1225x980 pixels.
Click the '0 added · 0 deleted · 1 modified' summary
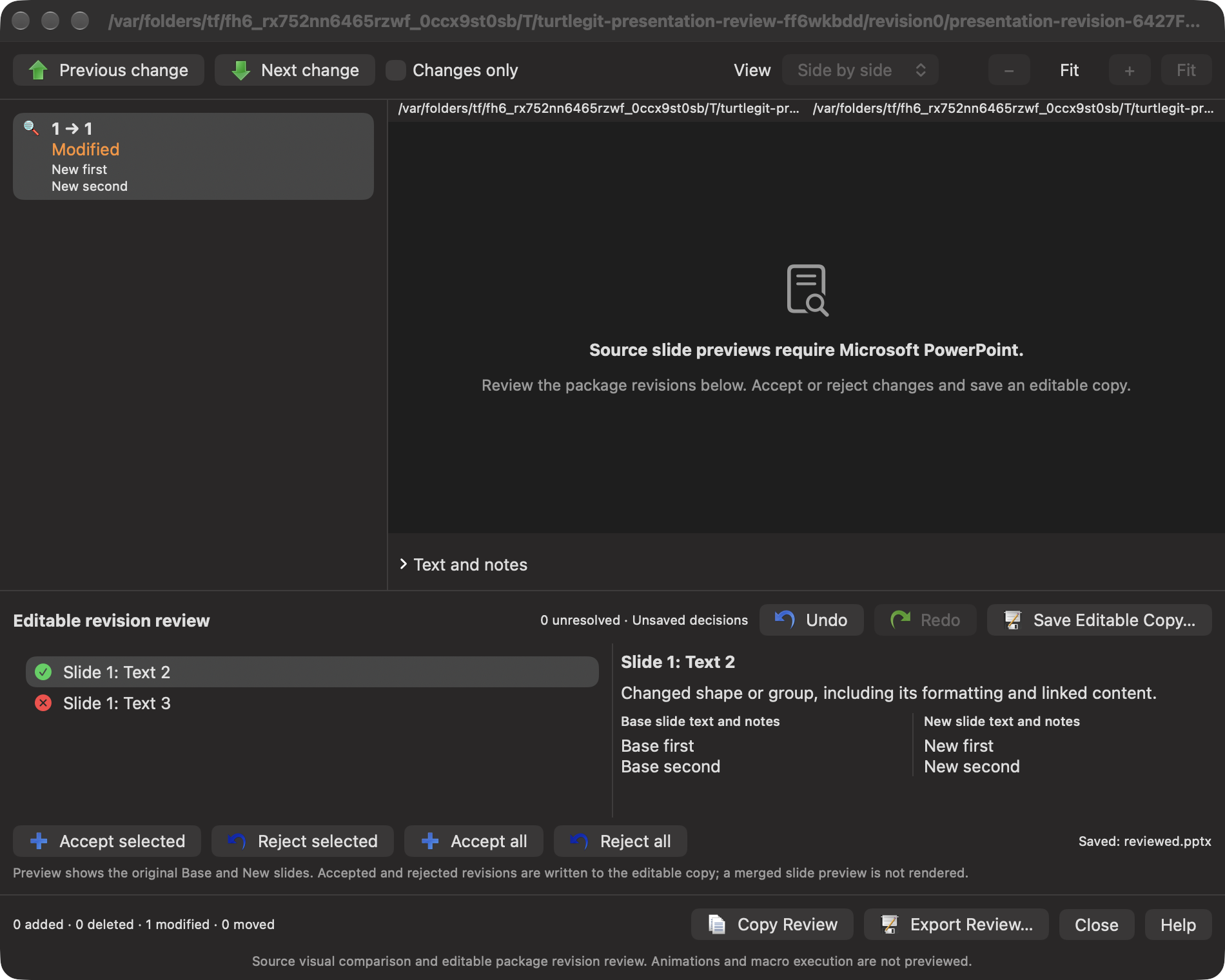pos(144,924)
